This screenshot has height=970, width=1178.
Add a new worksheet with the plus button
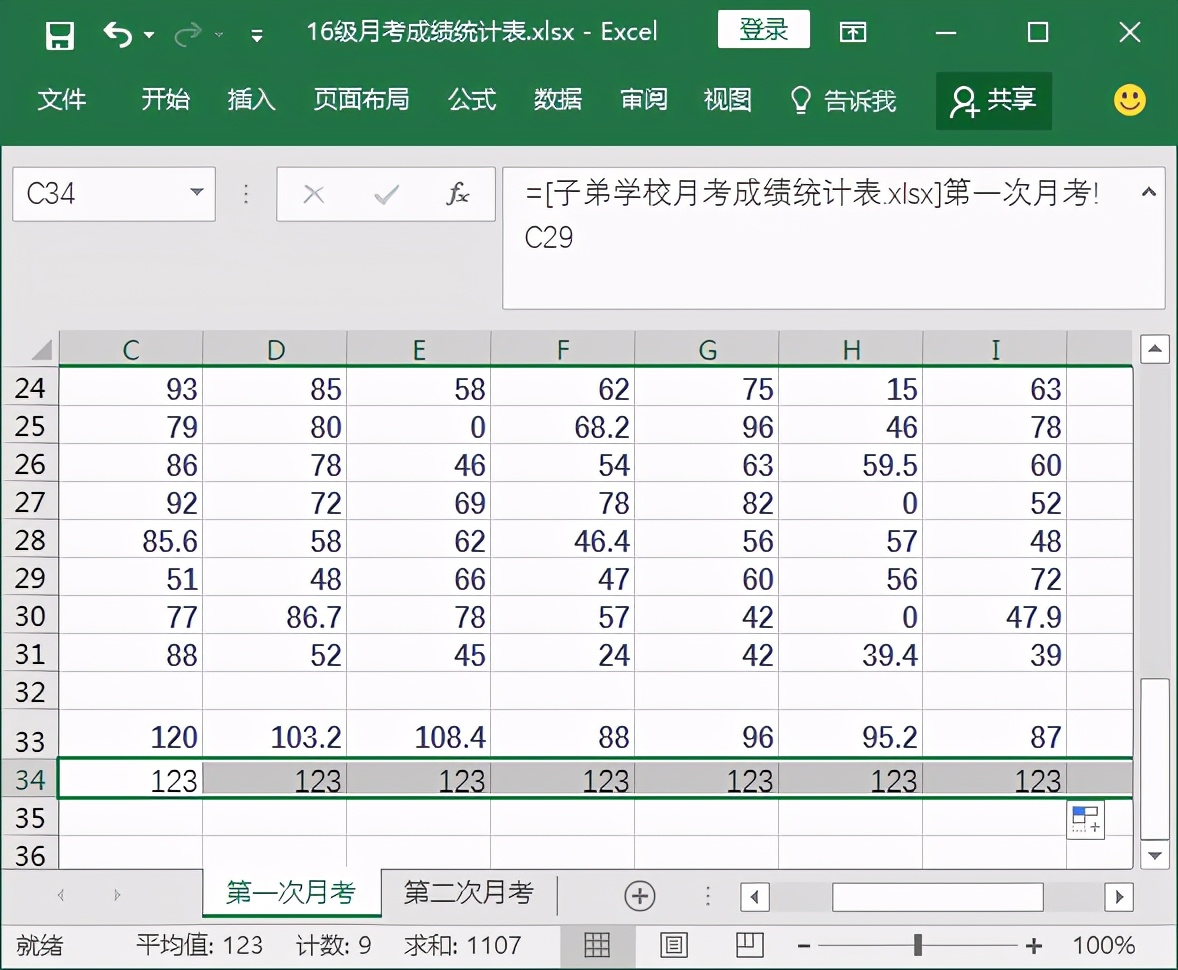pos(639,895)
